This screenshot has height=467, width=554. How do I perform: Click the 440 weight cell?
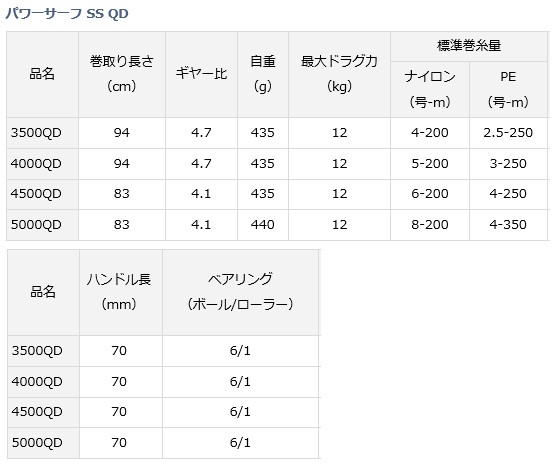pos(263,225)
